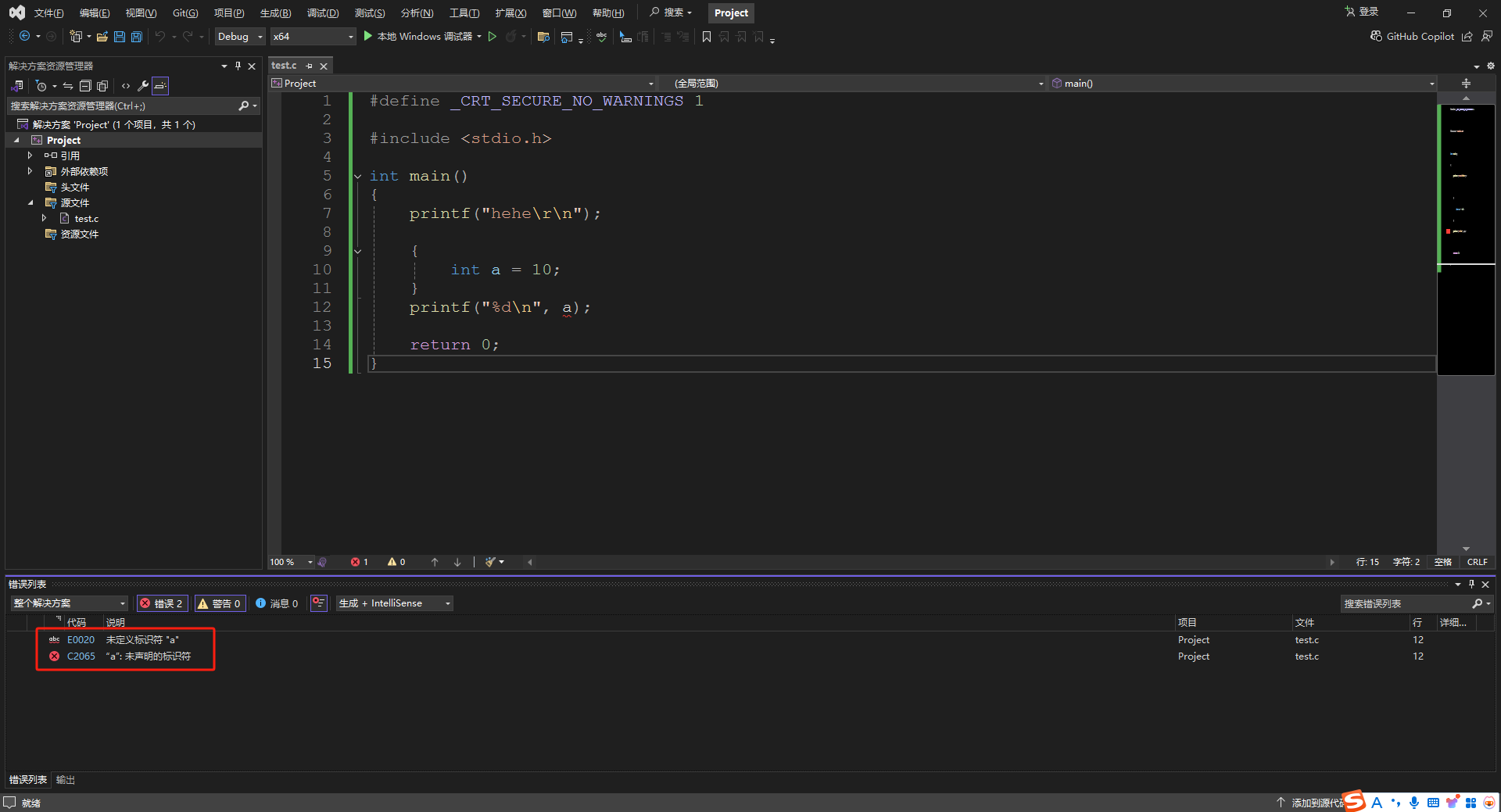Switch to the 输出 tab
Screen dimensions: 1501x812
(66, 780)
